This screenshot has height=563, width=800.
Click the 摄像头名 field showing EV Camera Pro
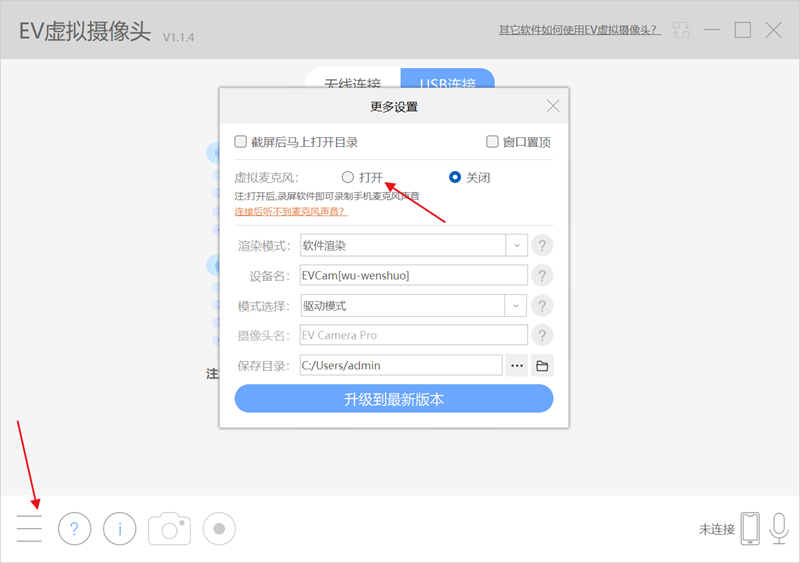pyautogui.click(x=414, y=335)
